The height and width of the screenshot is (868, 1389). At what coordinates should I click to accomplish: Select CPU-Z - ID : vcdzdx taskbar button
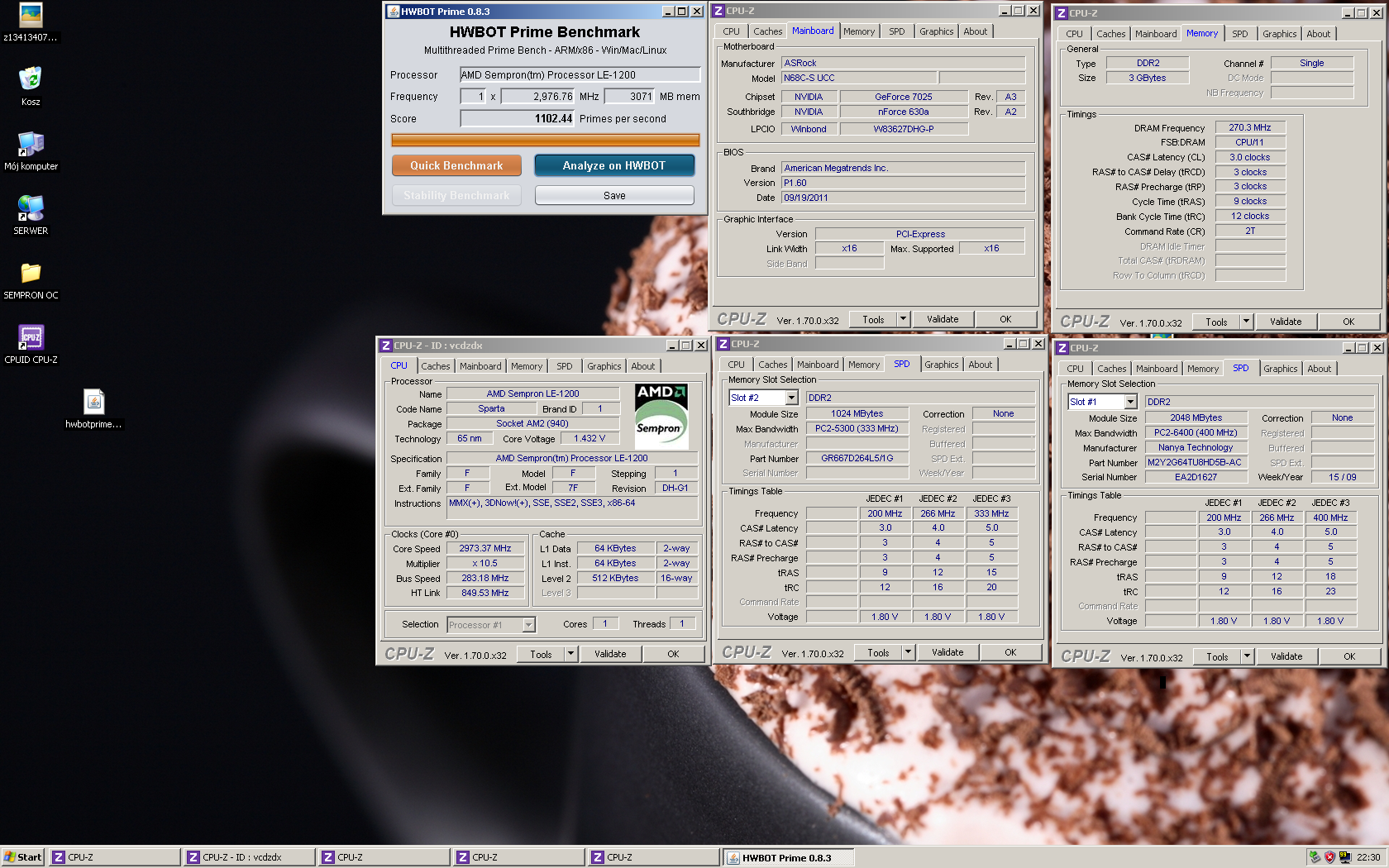pyautogui.click(x=250, y=857)
